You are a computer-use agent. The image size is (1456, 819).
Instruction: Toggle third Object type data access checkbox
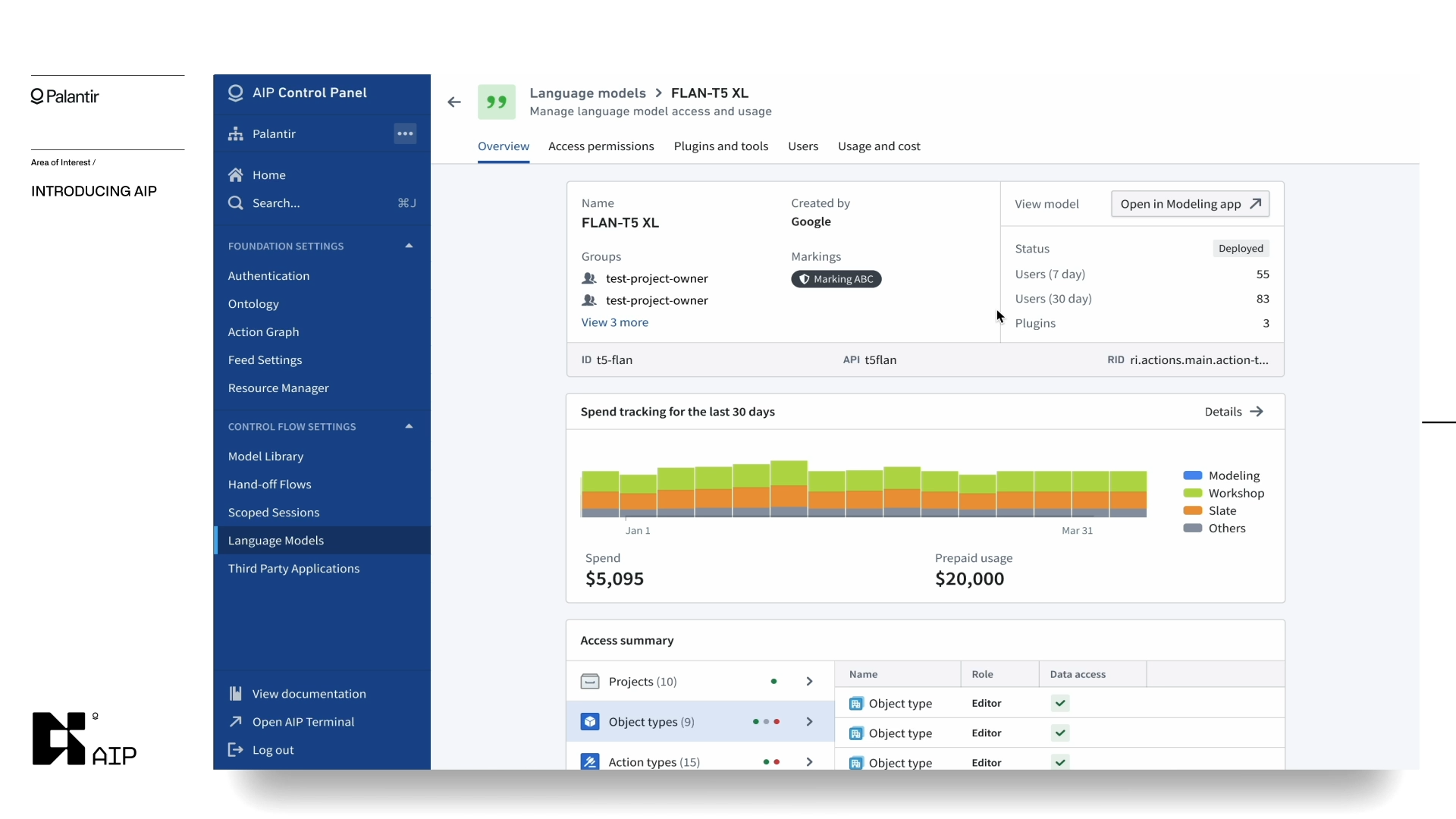pos(1060,762)
